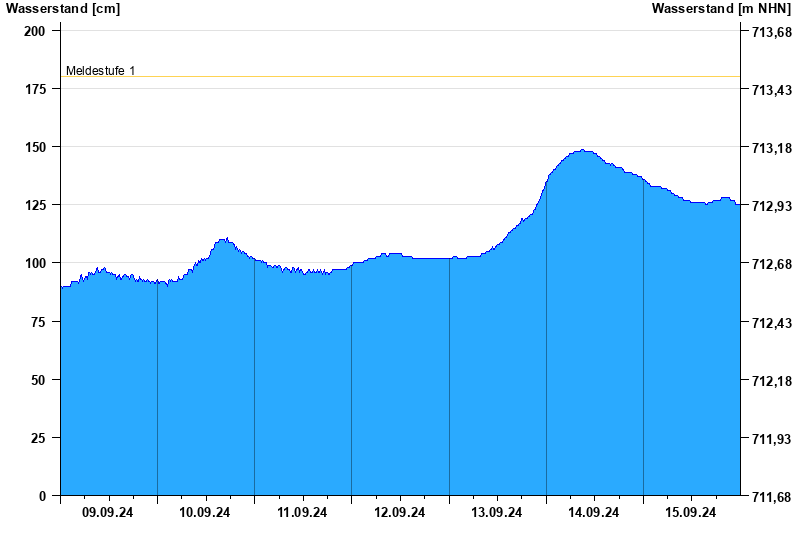Click the left axis value 150
Image resolution: width=800 pixels, height=550 pixels.
click(35, 147)
